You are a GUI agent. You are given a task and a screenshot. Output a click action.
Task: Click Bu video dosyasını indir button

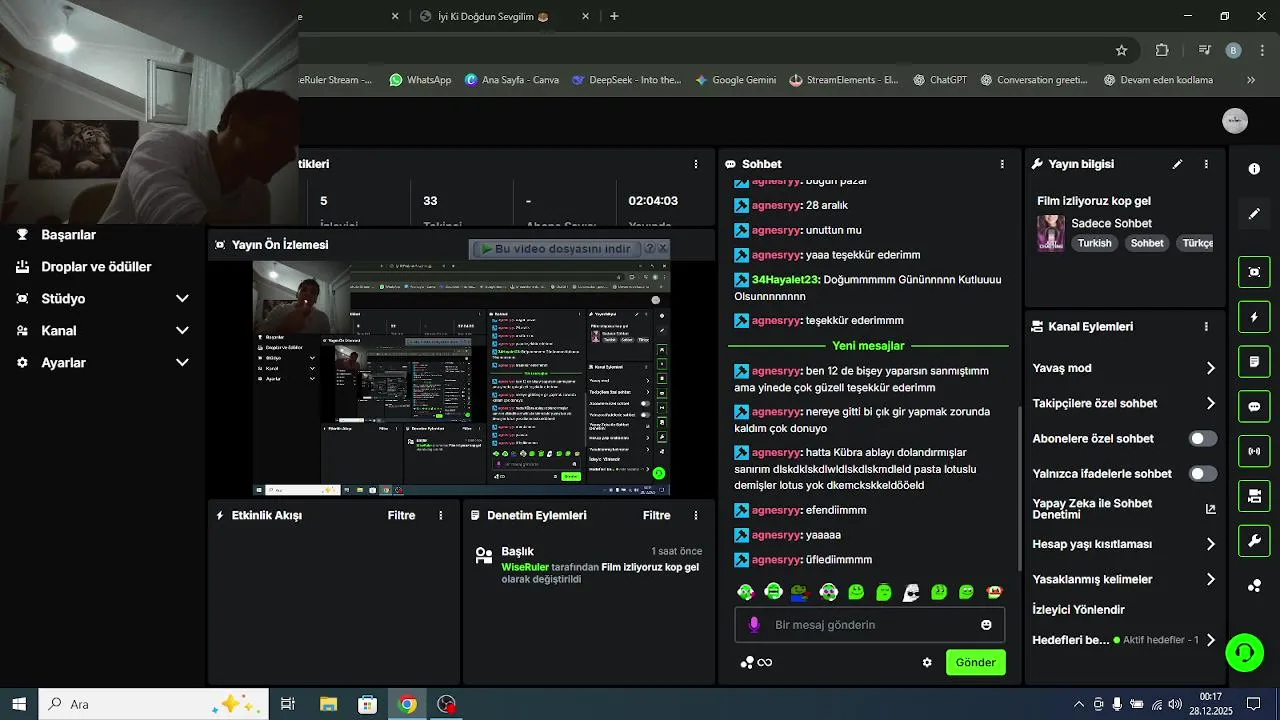tap(555, 249)
